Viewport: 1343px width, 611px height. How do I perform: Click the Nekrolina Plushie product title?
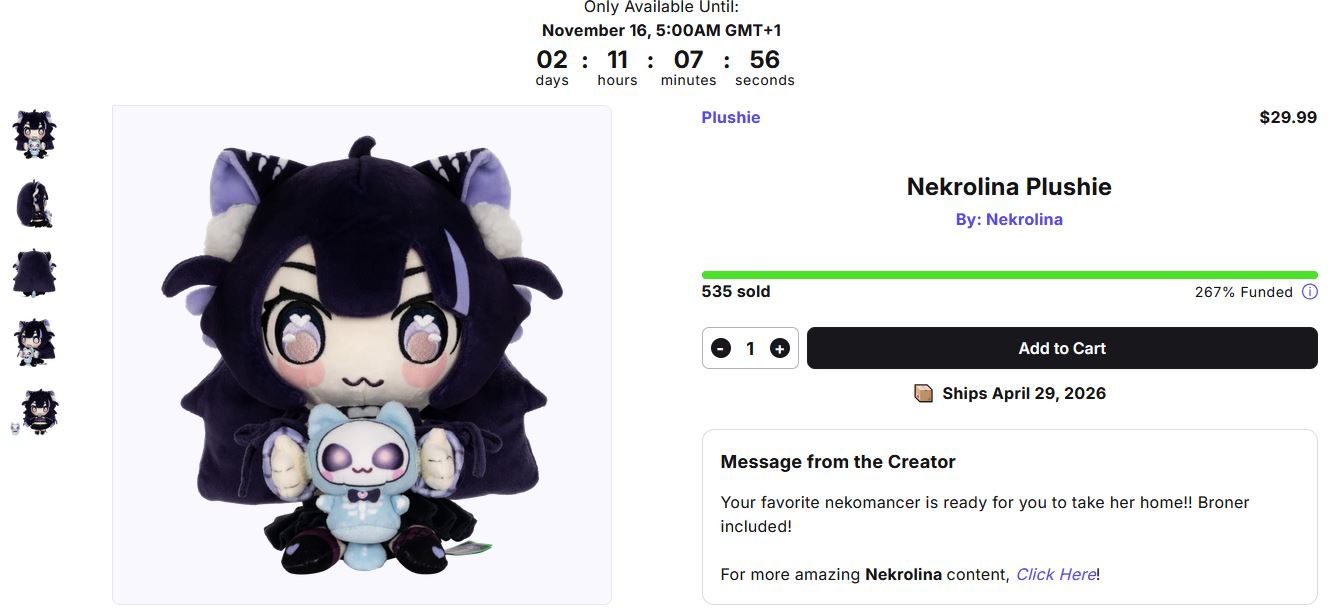[1009, 187]
